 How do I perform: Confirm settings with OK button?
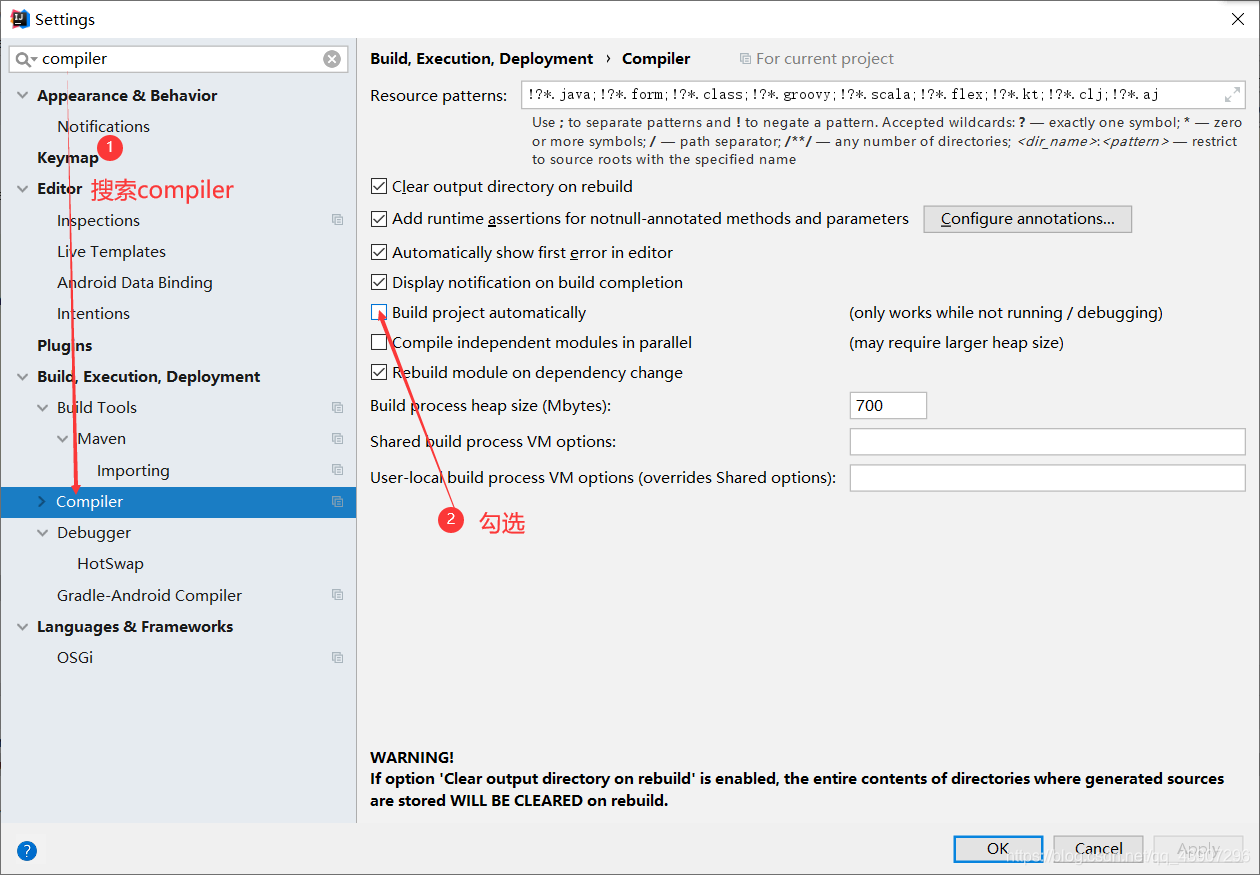pyautogui.click(x=998, y=849)
